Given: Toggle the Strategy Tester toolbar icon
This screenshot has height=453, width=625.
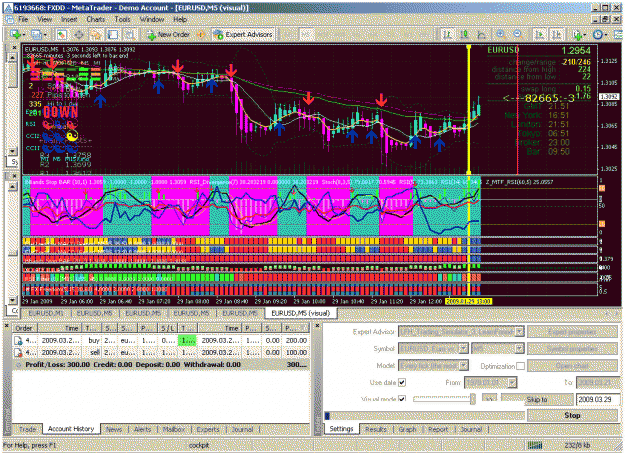Looking at the screenshot, I should point(130,35).
